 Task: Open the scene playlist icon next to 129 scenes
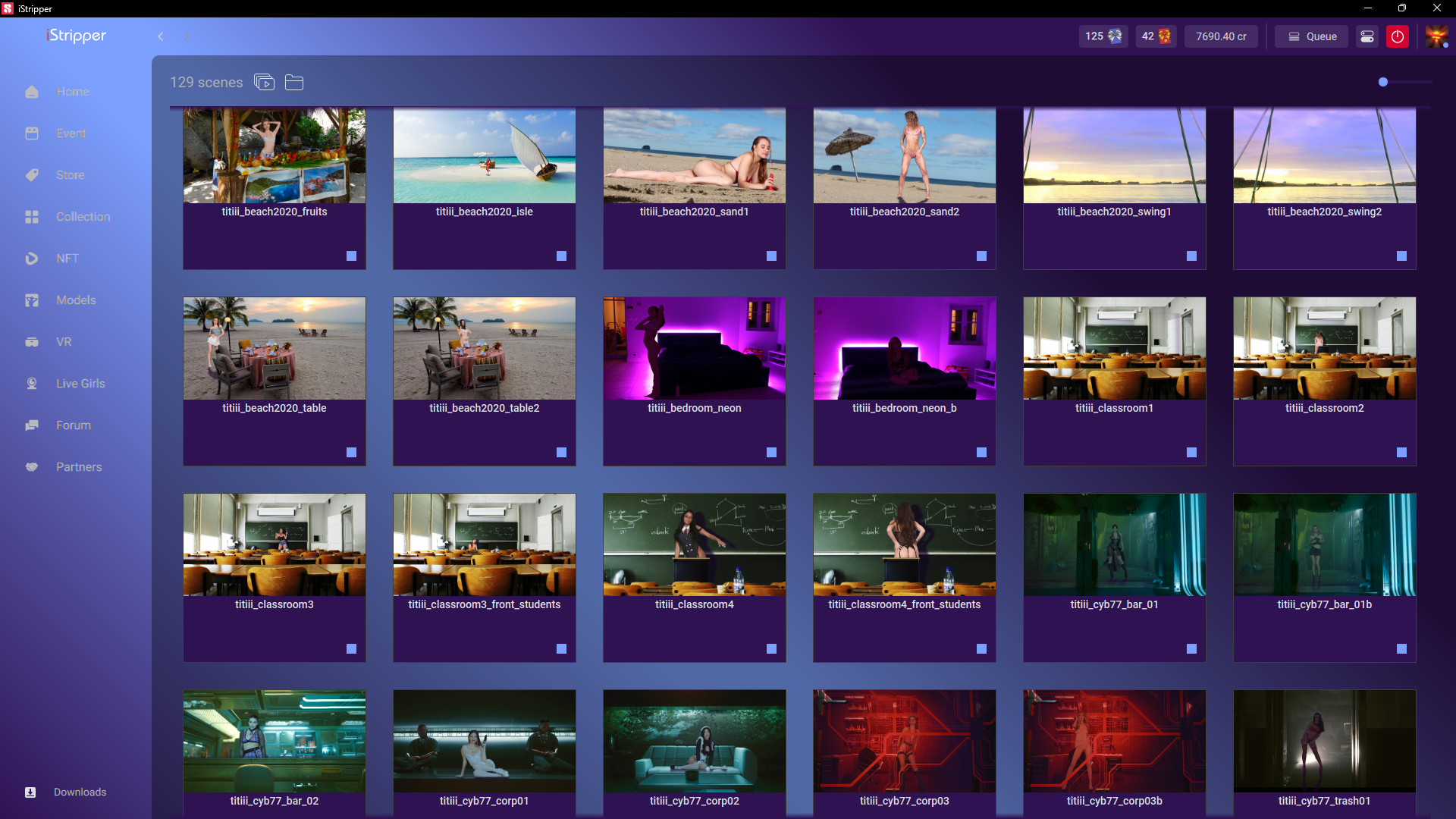coord(264,82)
